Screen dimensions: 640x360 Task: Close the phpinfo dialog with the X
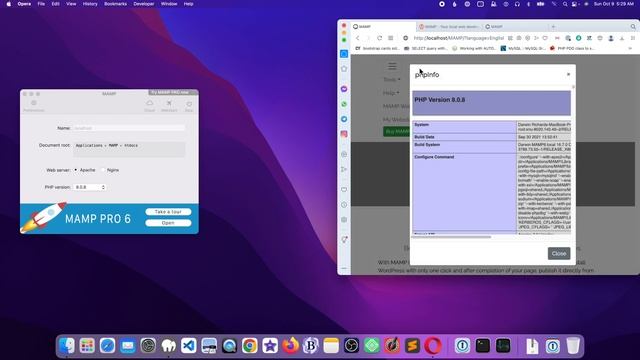568,74
